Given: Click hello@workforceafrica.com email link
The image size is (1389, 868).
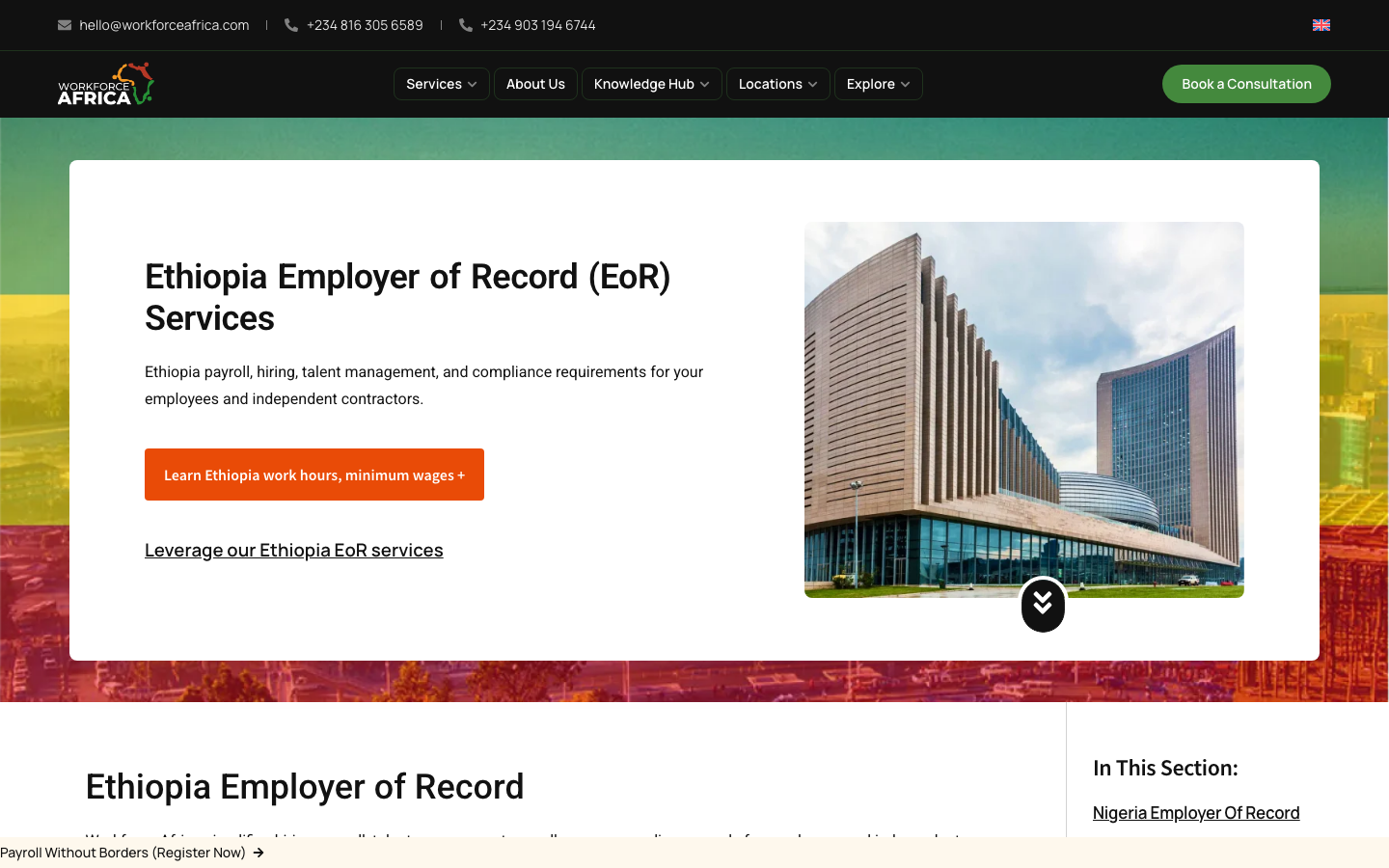Looking at the screenshot, I should 164,25.
